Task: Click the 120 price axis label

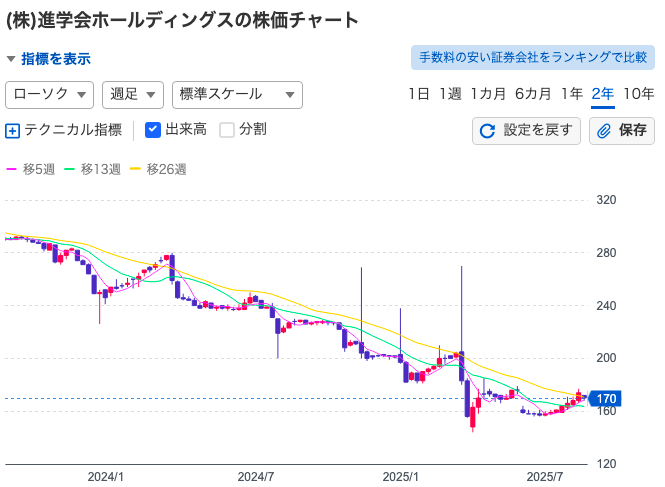Action: 606,464
